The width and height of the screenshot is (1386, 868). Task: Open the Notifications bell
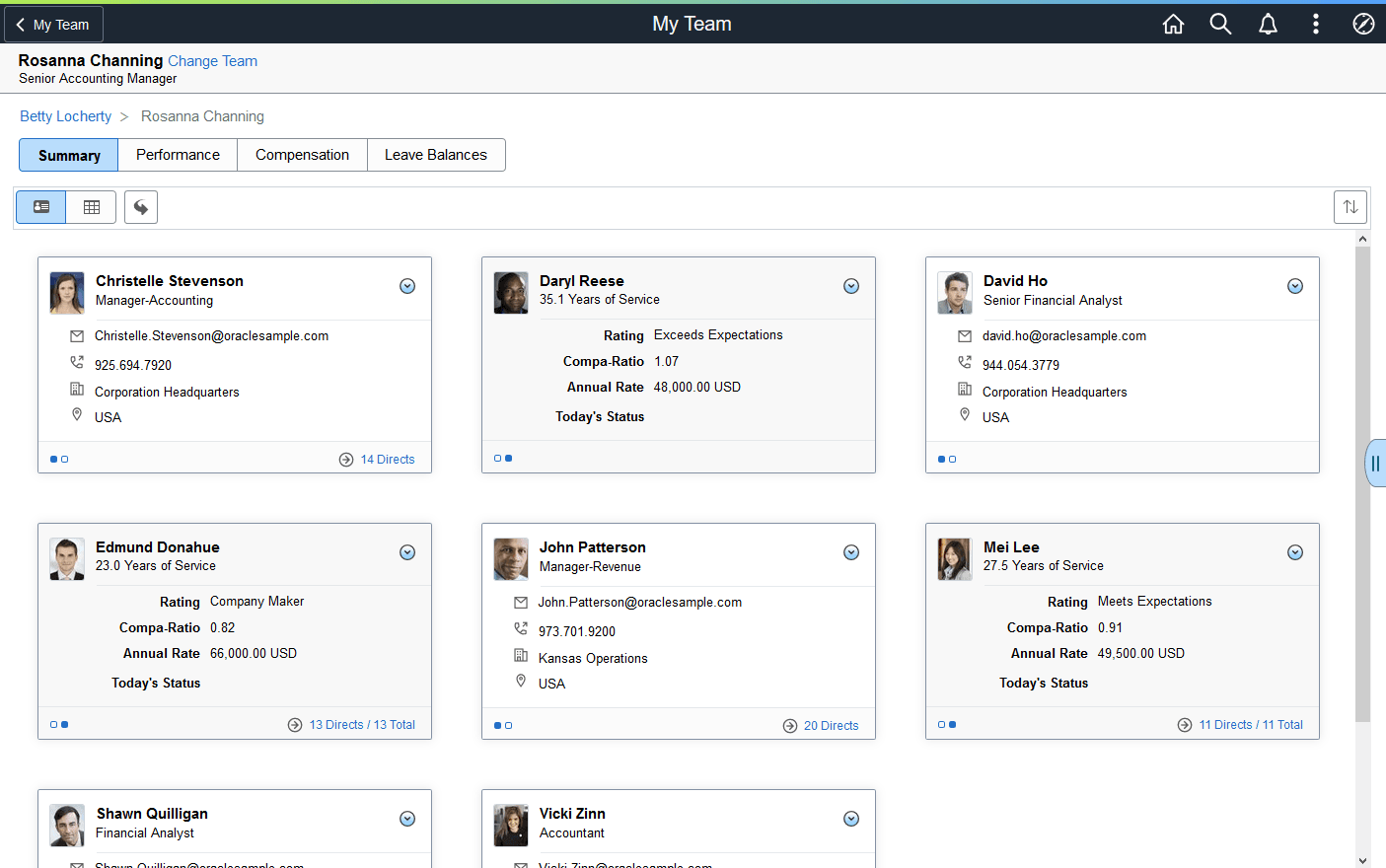1268,24
